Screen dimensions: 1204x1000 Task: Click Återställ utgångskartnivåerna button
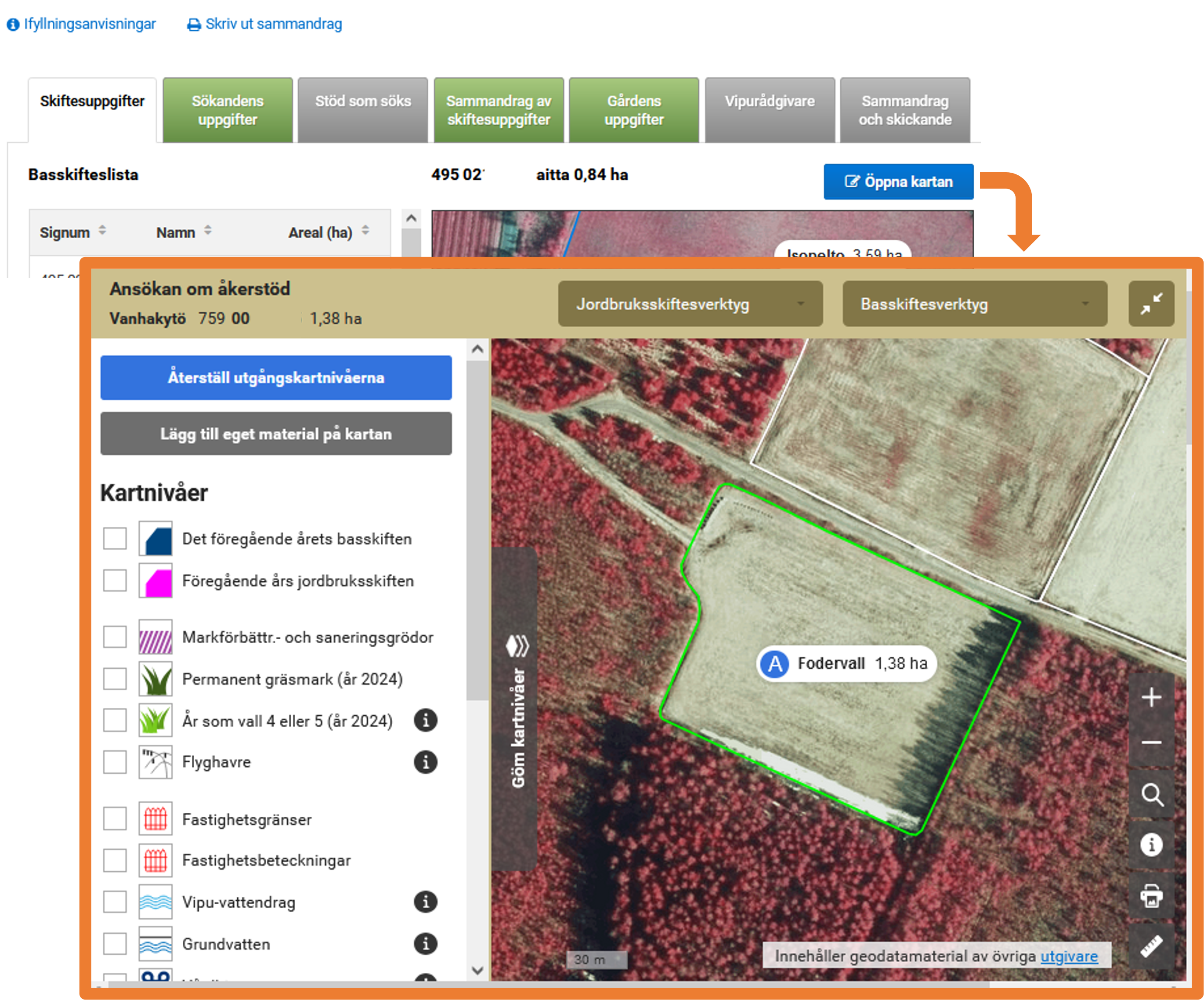[276, 377]
